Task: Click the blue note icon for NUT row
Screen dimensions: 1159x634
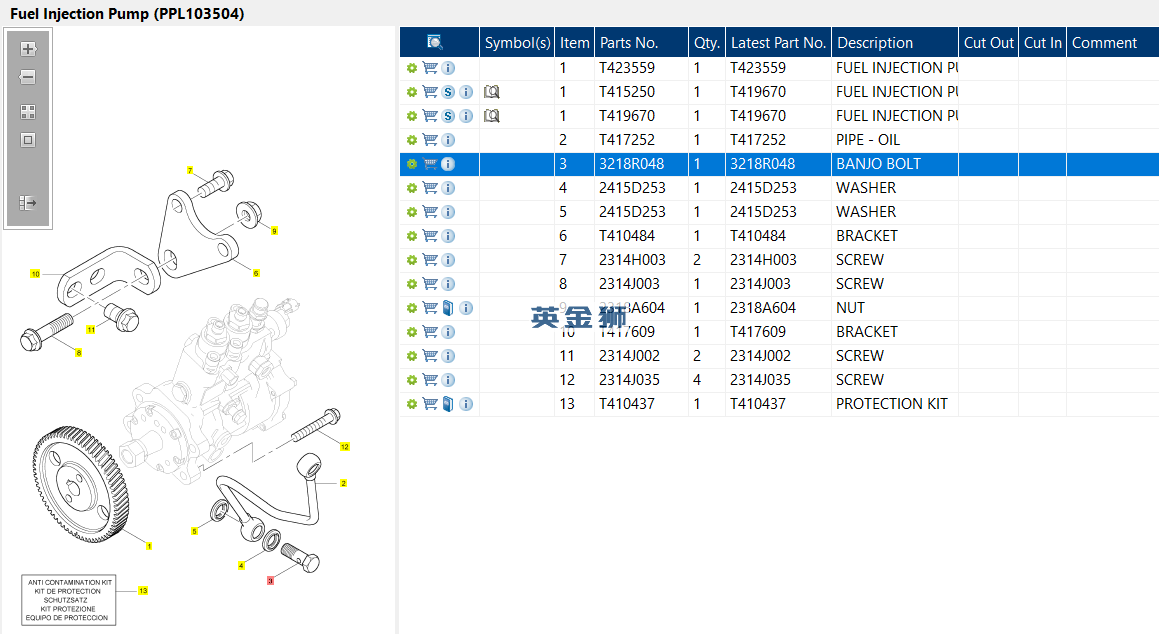Action: [448, 308]
